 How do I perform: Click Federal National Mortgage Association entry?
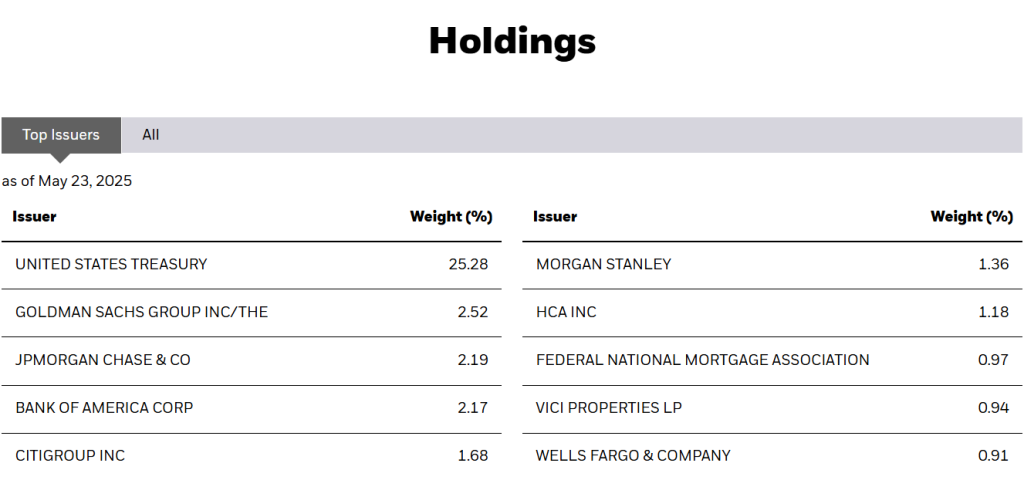703,360
